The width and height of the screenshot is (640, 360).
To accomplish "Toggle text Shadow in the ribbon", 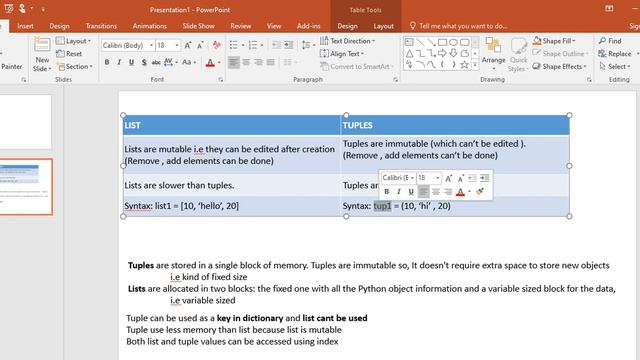I will pyautogui.click(x=144, y=62).
